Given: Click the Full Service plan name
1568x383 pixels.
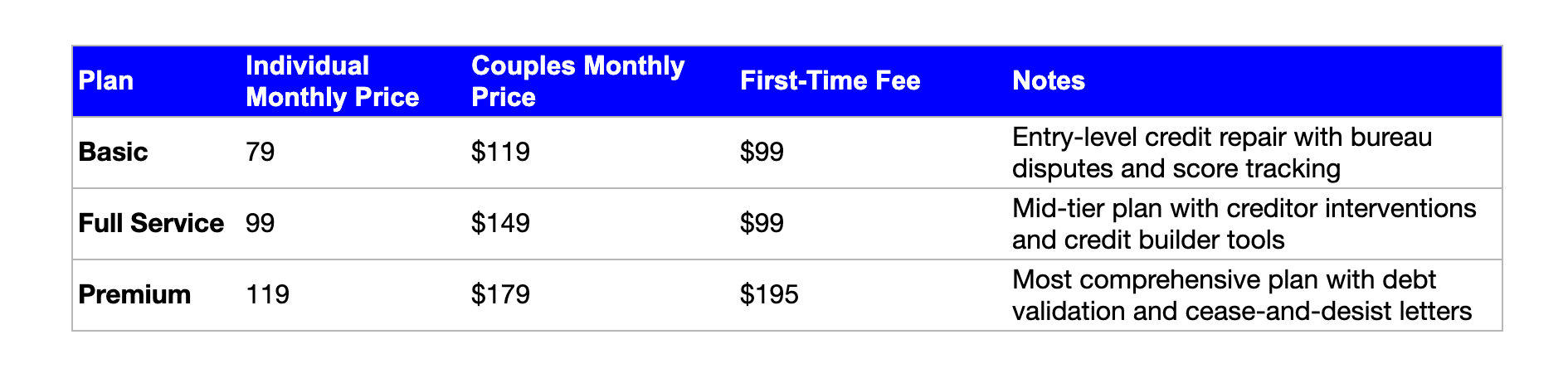Looking at the screenshot, I should 151,224.
